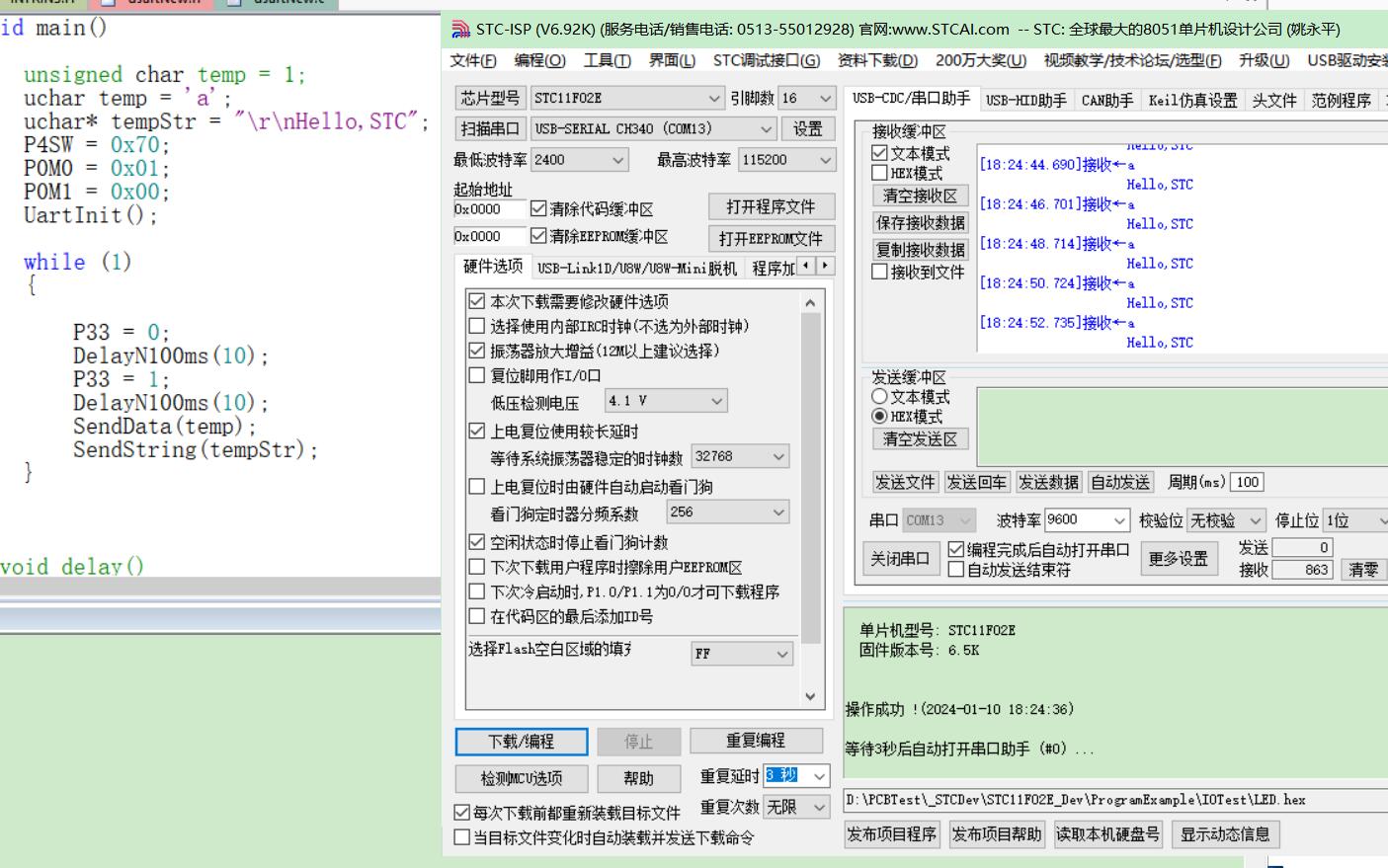Image resolution: width=1388 pixels, height=868 pixels.
Task: Open the USB-SERIAL CH340 port dropdown
Action: [x=653, y=128]
